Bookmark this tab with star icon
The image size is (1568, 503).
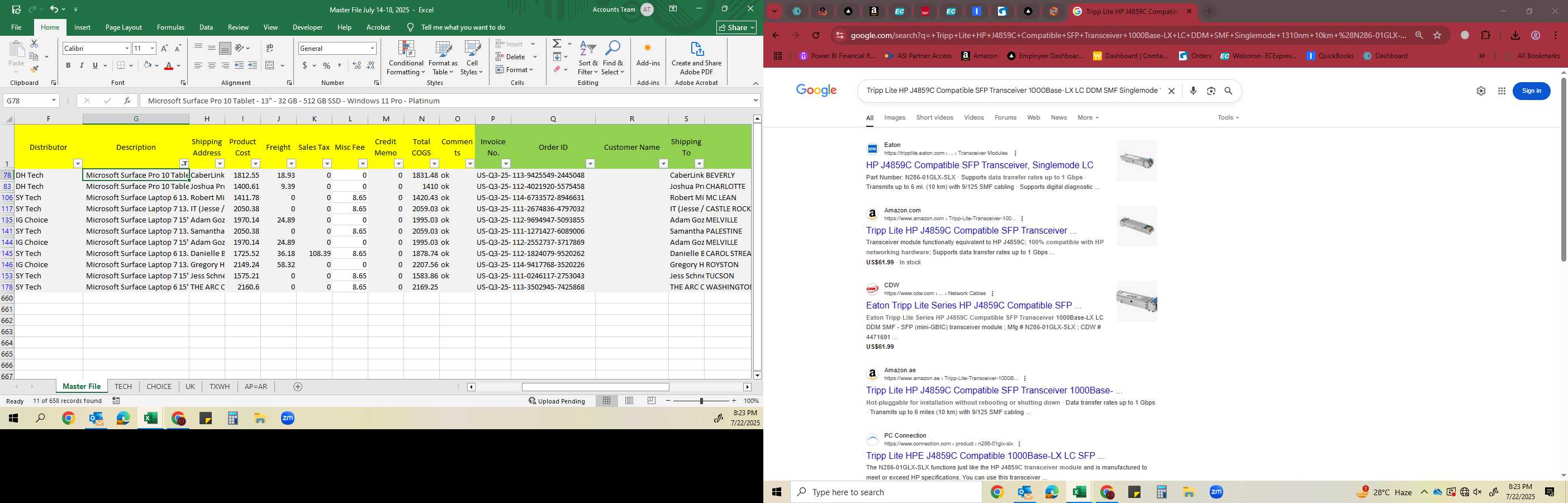[1437, 35]
